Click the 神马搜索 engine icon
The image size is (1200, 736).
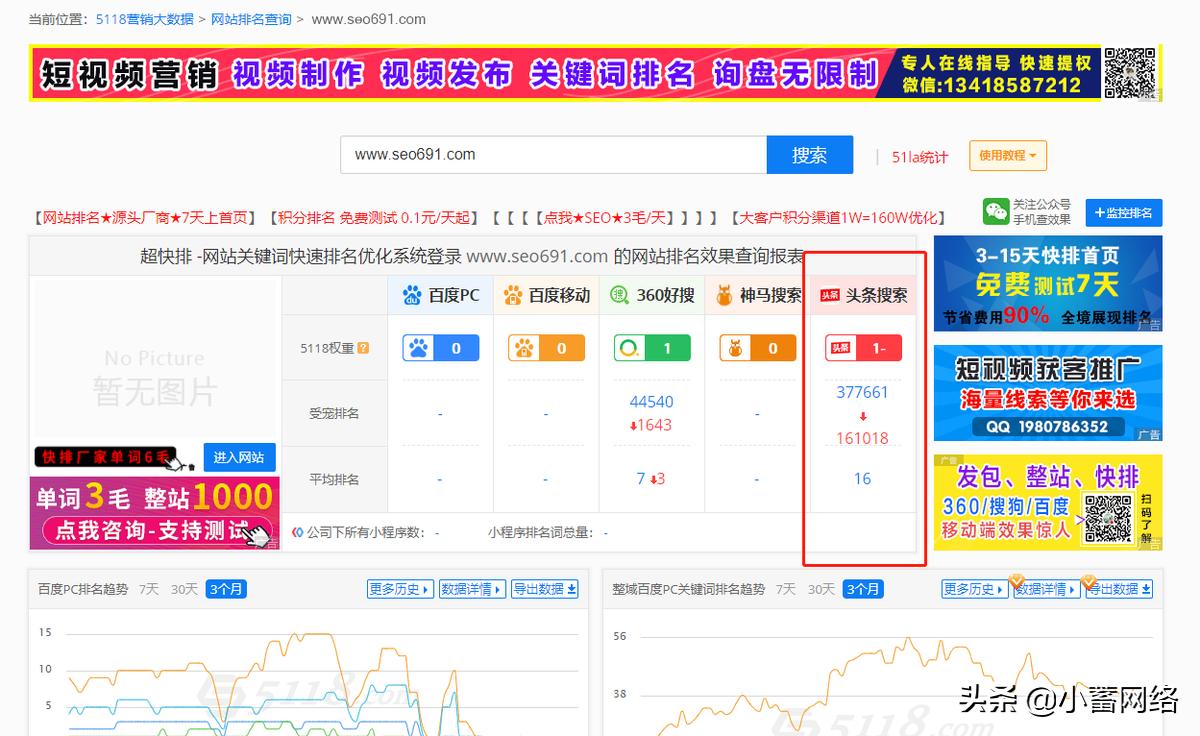[x=724, y=294]
